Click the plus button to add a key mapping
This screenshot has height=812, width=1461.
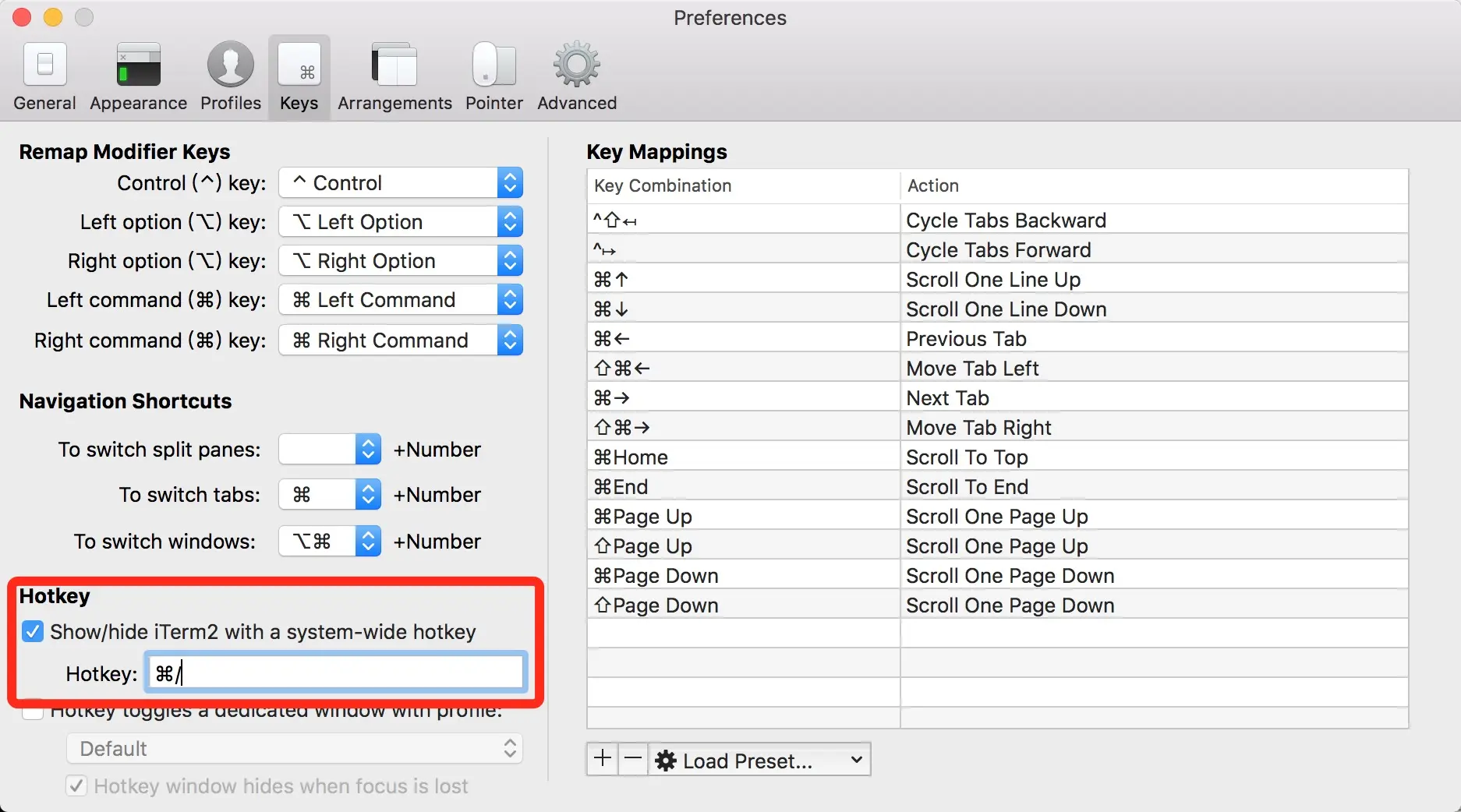(x=602, y=759)
